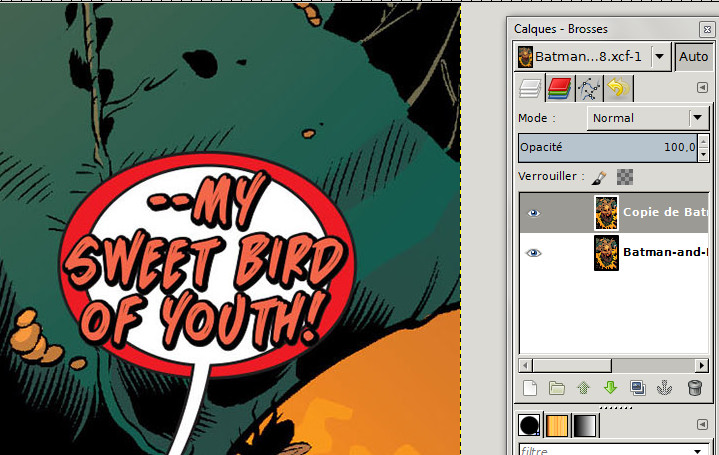Open the Paths tab

pos(589,88)
